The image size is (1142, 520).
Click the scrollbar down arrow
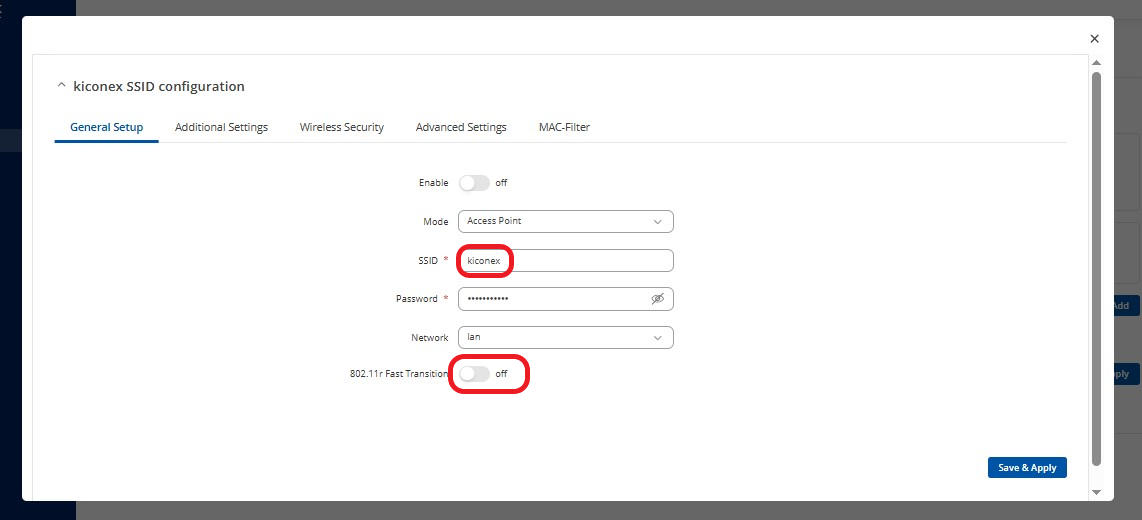click(1096, 492)
